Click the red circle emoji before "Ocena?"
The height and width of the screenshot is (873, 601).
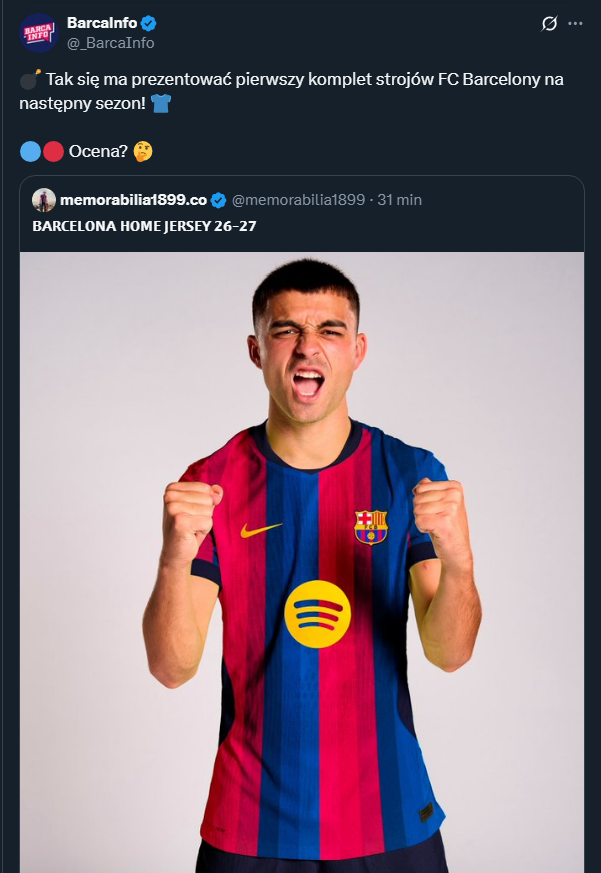click(53, 152)
